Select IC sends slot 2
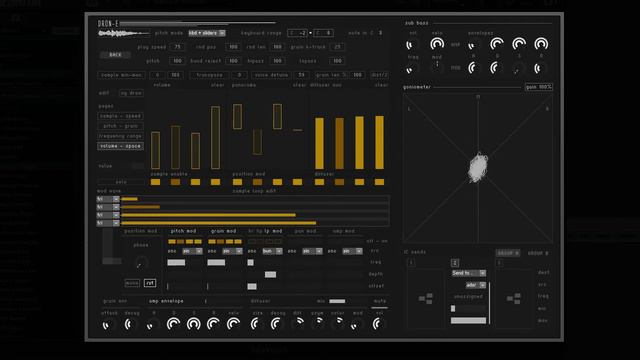Screen dimensions: 640x360 click(455, 263)
